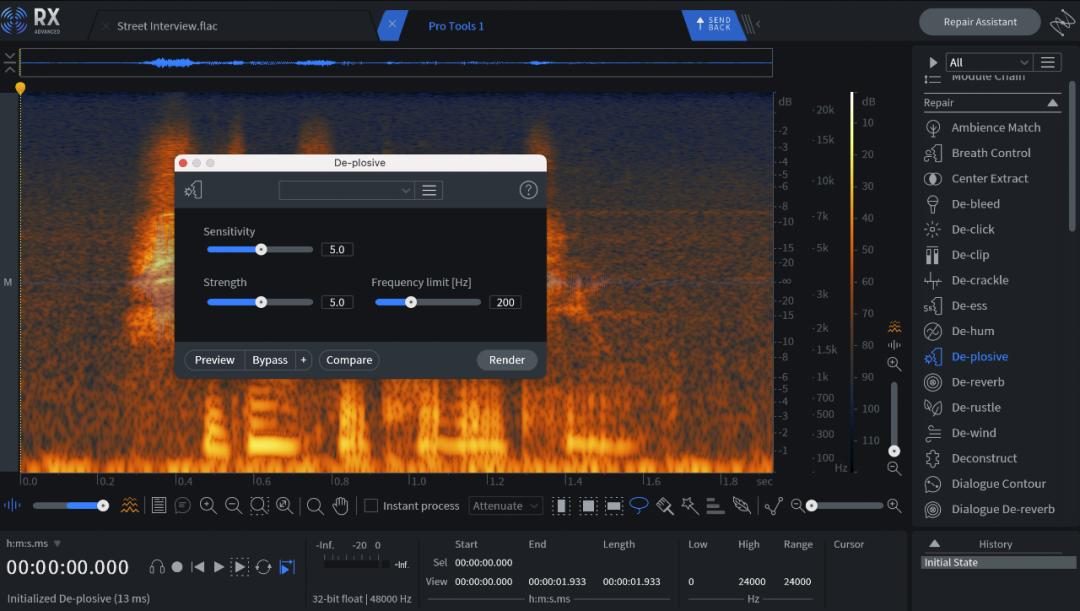The image size is (1080, 611).
Task: Toggle loop playback
Action: pos(263,567)
